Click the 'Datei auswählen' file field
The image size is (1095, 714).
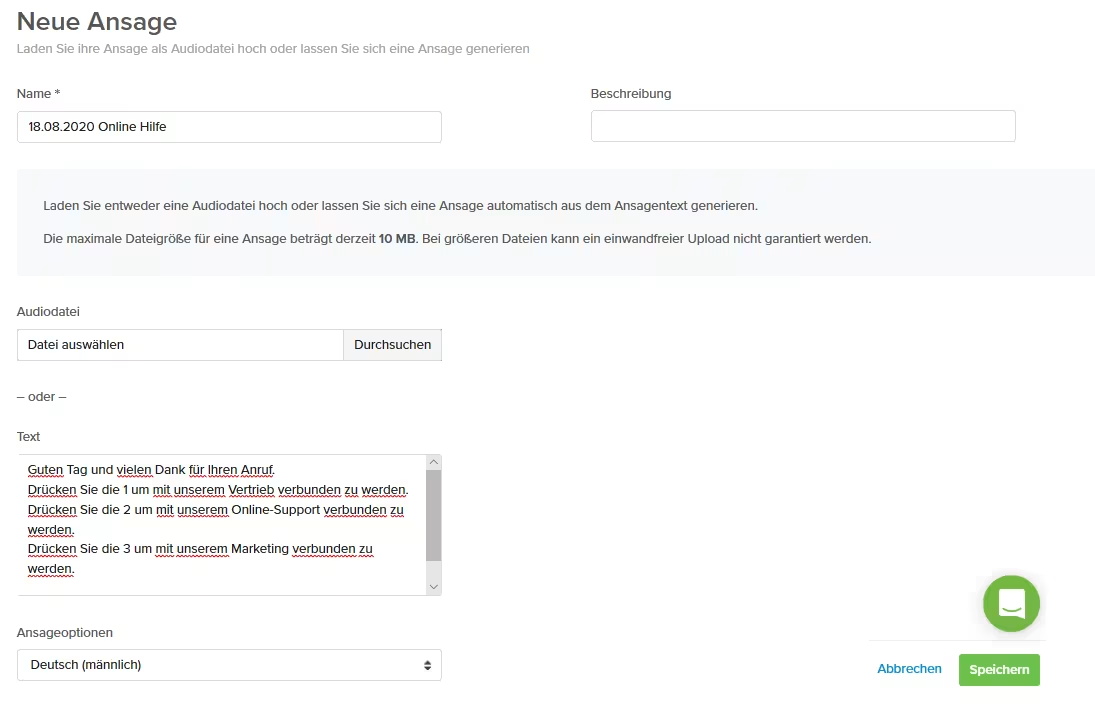pos(180,345)
